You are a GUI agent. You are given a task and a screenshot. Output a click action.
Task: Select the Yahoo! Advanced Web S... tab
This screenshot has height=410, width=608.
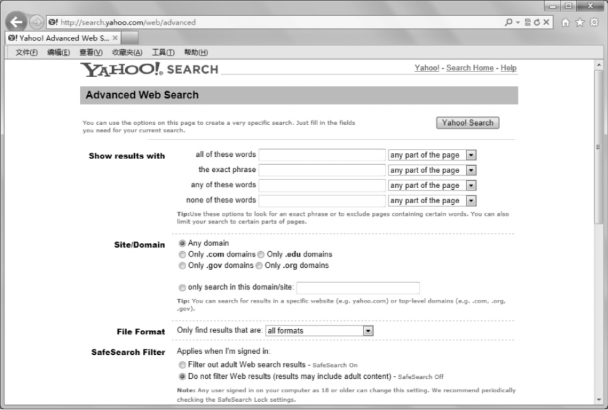point(63,38)
